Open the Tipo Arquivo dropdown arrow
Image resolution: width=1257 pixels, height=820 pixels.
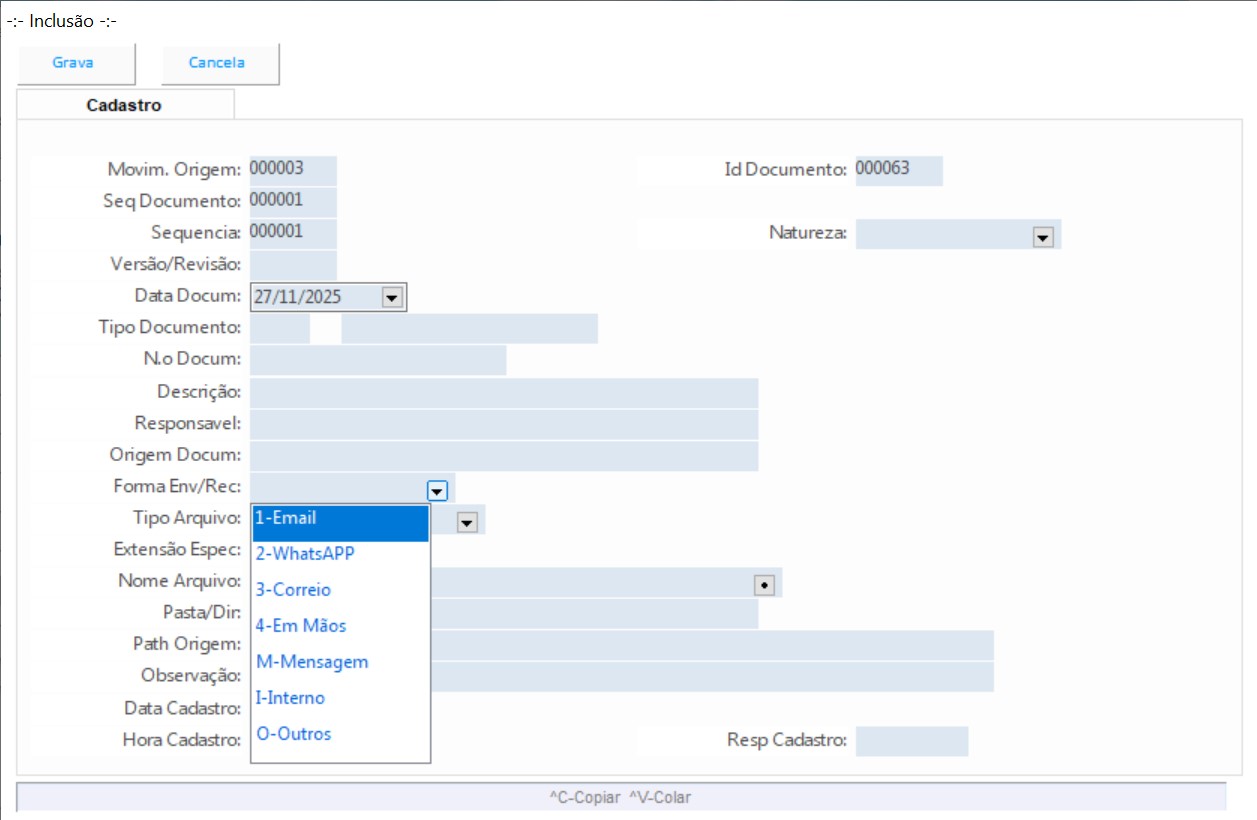[467, 521]
